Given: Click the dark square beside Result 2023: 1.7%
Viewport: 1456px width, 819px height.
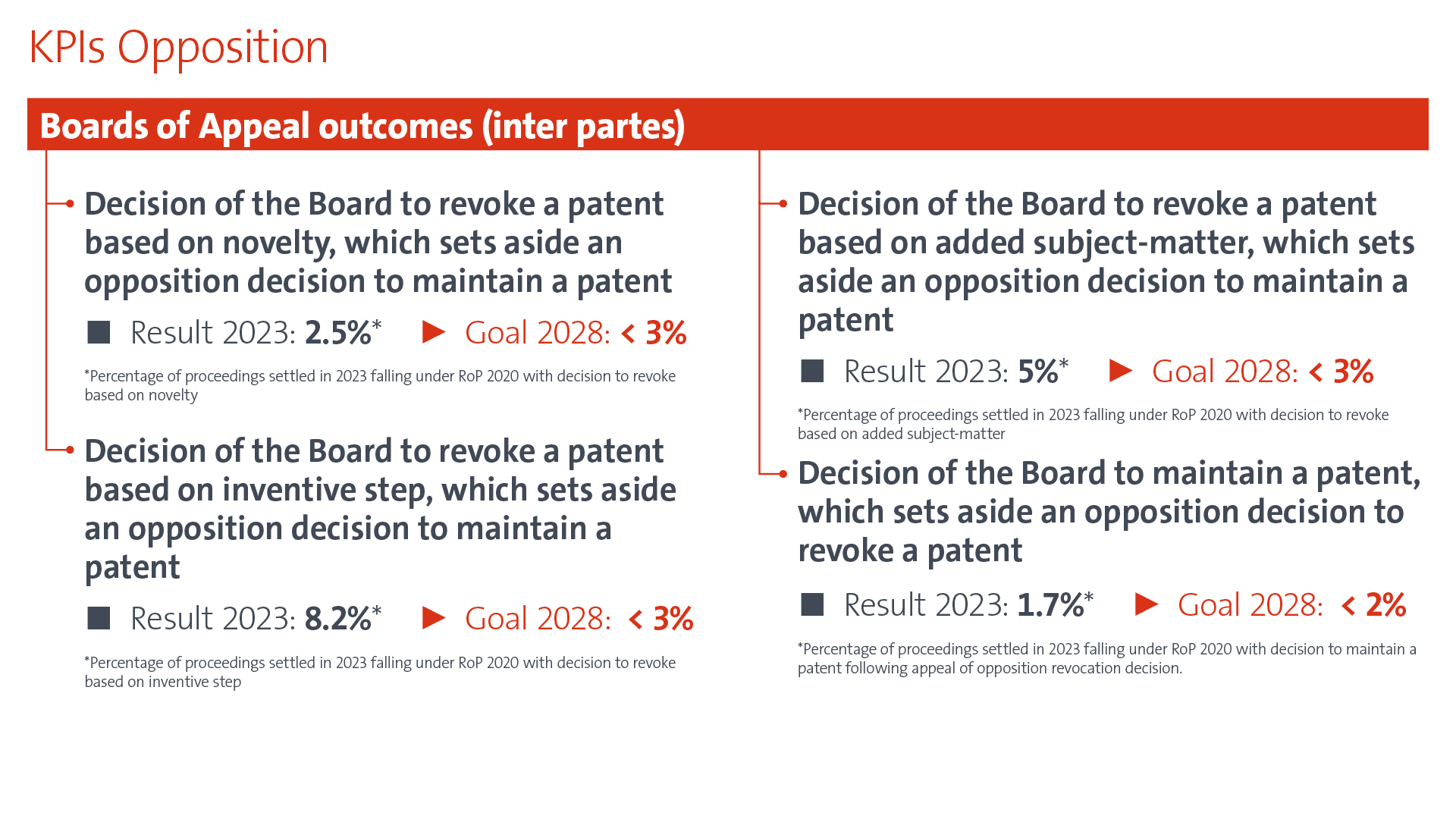Looking at the screenshot, I should pyautogui.click(x=812, y=604).
